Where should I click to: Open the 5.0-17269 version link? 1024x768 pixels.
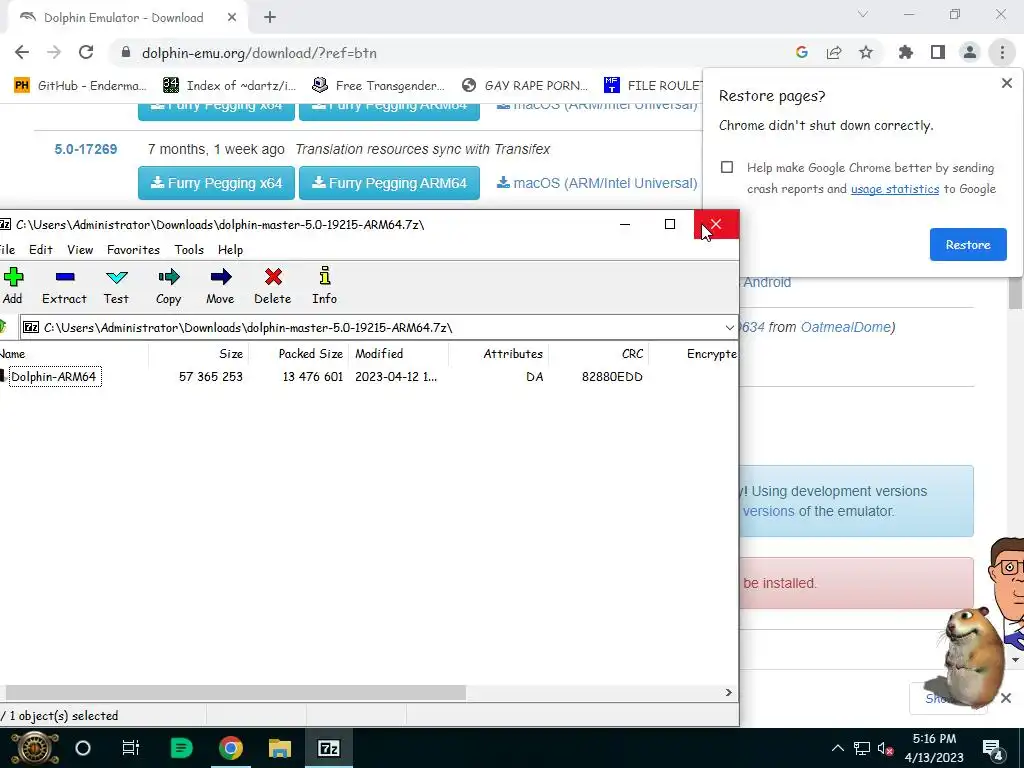[86, 149]
